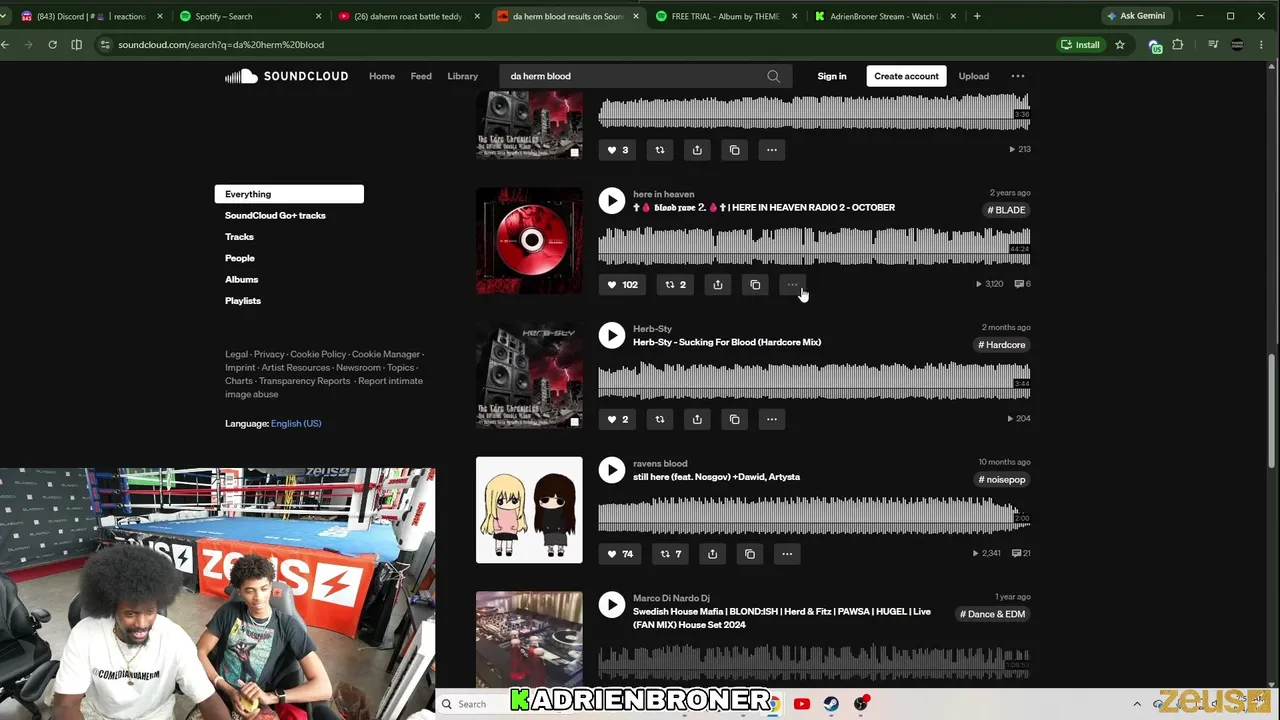Go to the Feed page

coord(421,76)
